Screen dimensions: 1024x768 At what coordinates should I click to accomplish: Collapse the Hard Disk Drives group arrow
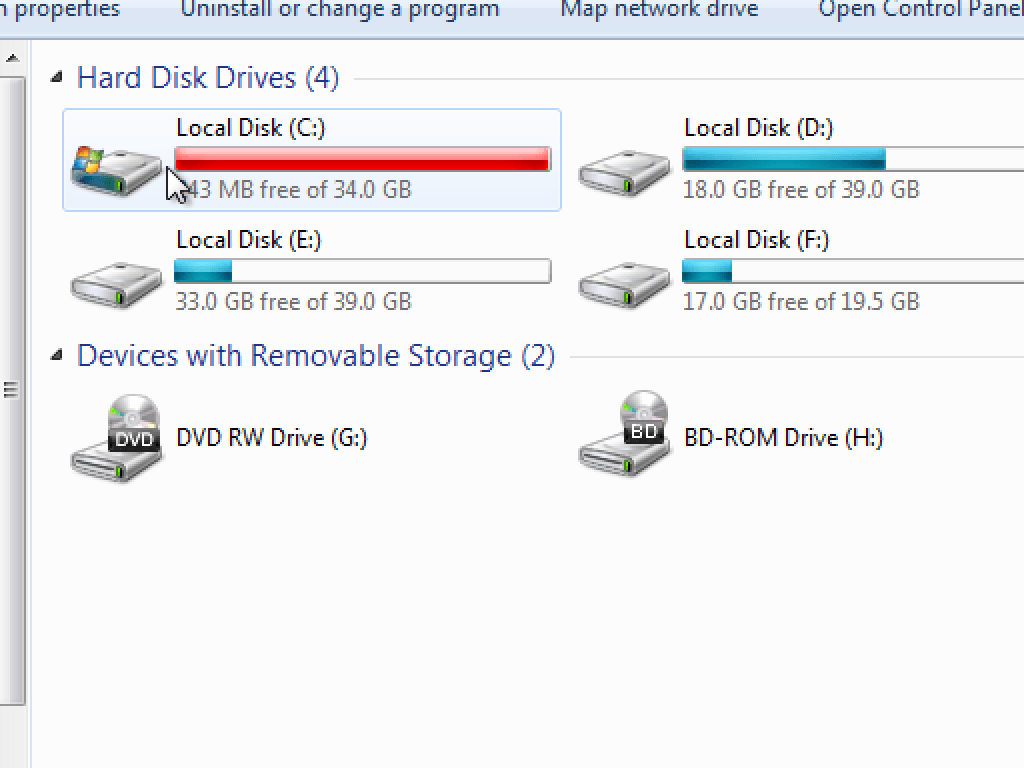tap(58, 77)
